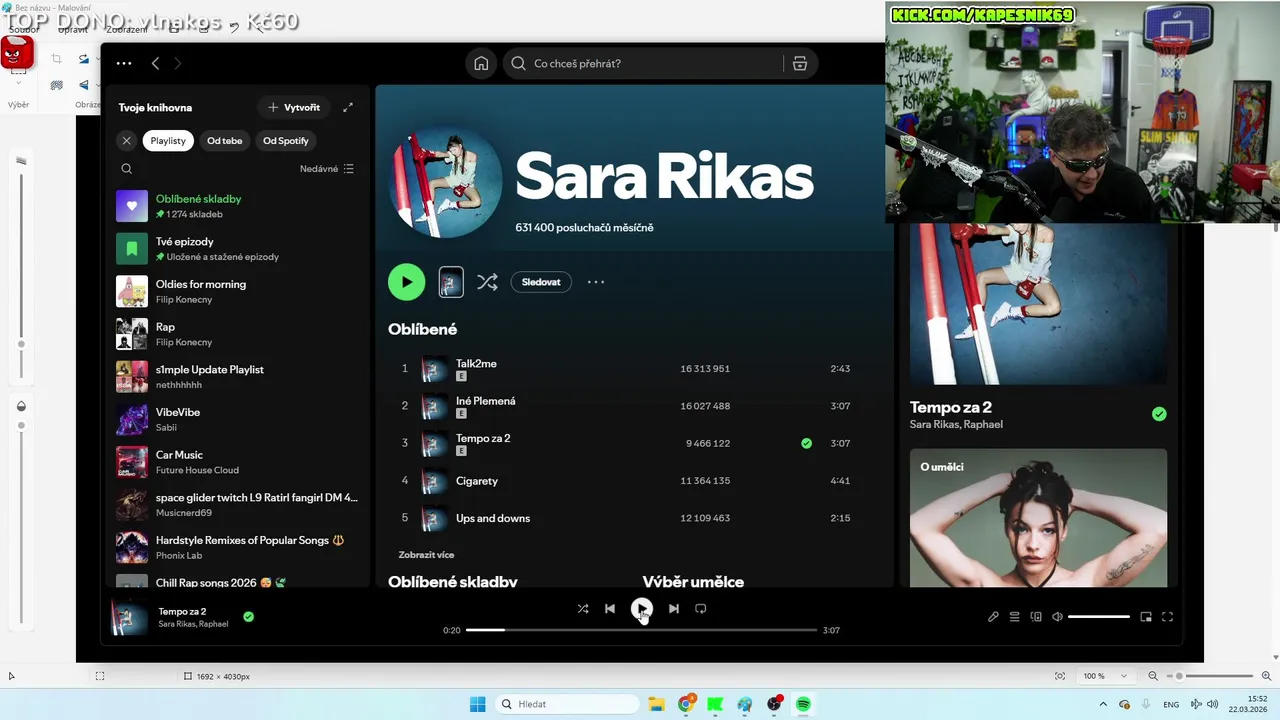Screen dimensions: 1280x720
Task: Open the play queue icon
Action: (1014, 617)
